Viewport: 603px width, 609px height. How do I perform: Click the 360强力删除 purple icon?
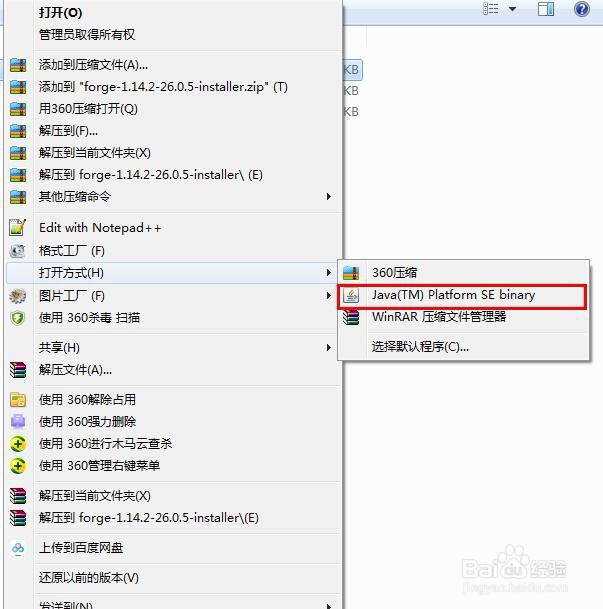[18, 421]
